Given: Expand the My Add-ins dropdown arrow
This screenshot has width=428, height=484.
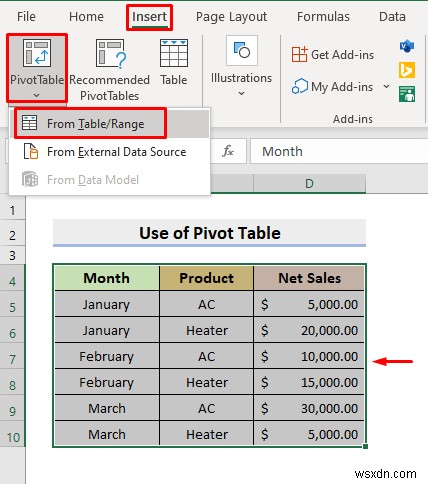Looking at the screenshot, I should click(386, 87).
